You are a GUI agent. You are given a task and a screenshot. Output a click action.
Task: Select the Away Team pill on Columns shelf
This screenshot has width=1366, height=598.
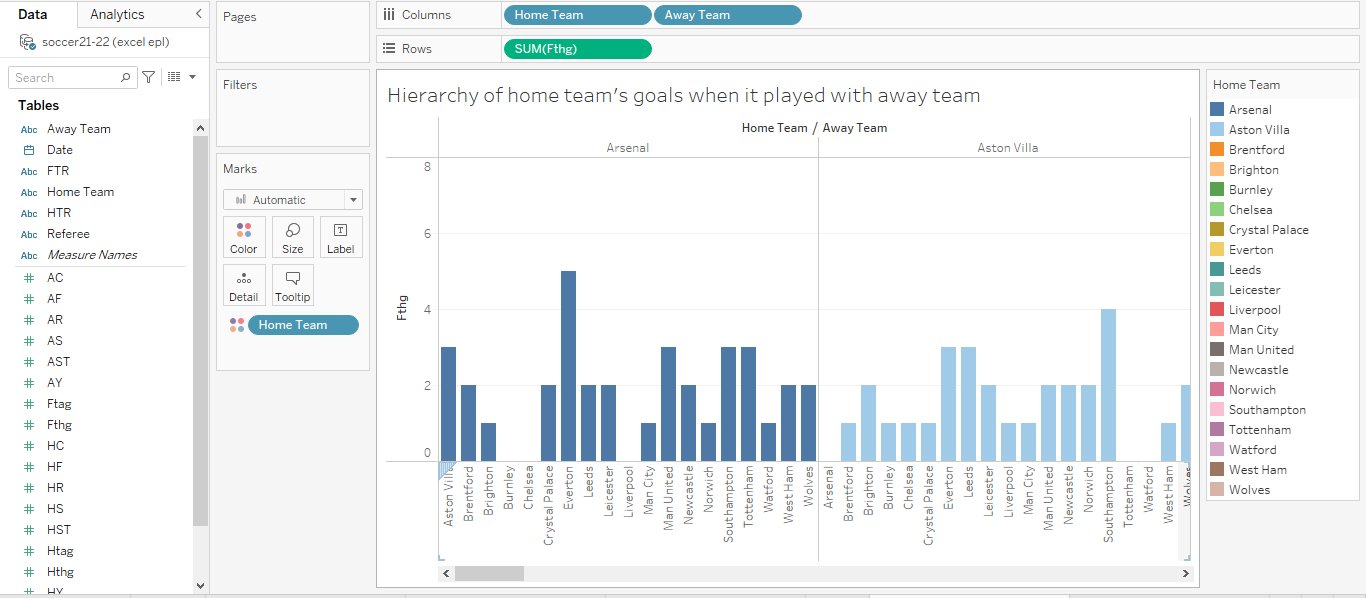(x=727, y=15)
